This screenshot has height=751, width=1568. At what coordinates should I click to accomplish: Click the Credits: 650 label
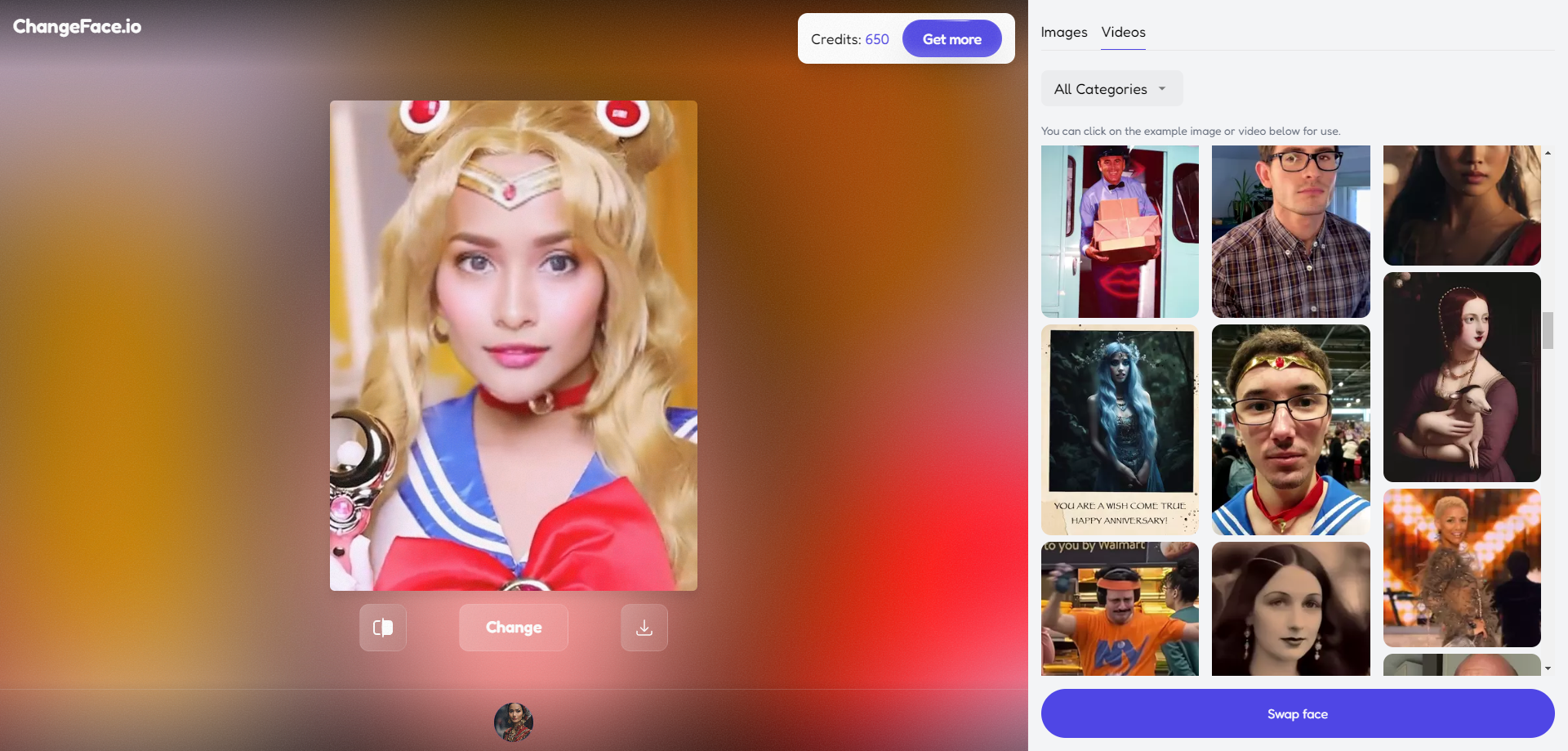pos(849,39)
